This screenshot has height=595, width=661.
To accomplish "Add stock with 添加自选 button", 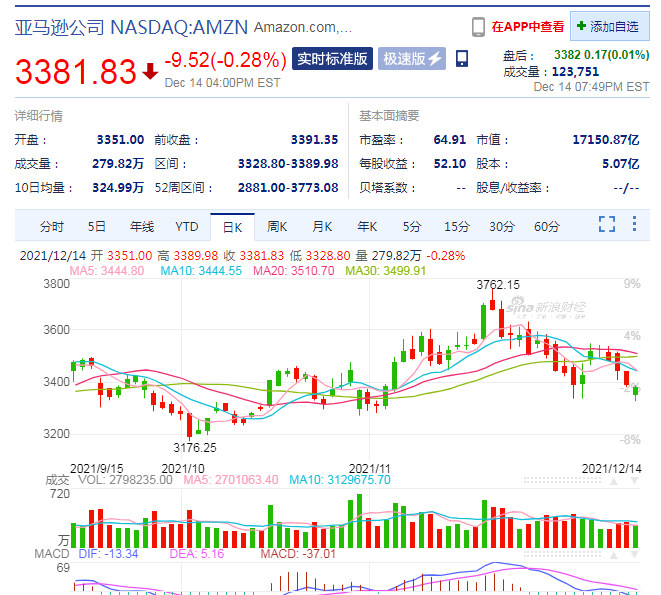I will [610, 27].
